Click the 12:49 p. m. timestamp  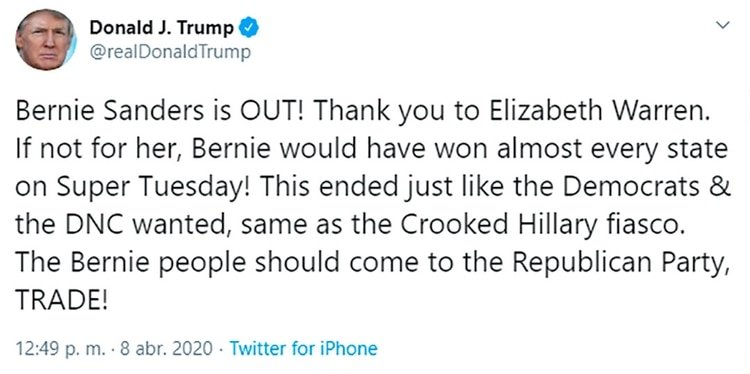pos(60,348)
